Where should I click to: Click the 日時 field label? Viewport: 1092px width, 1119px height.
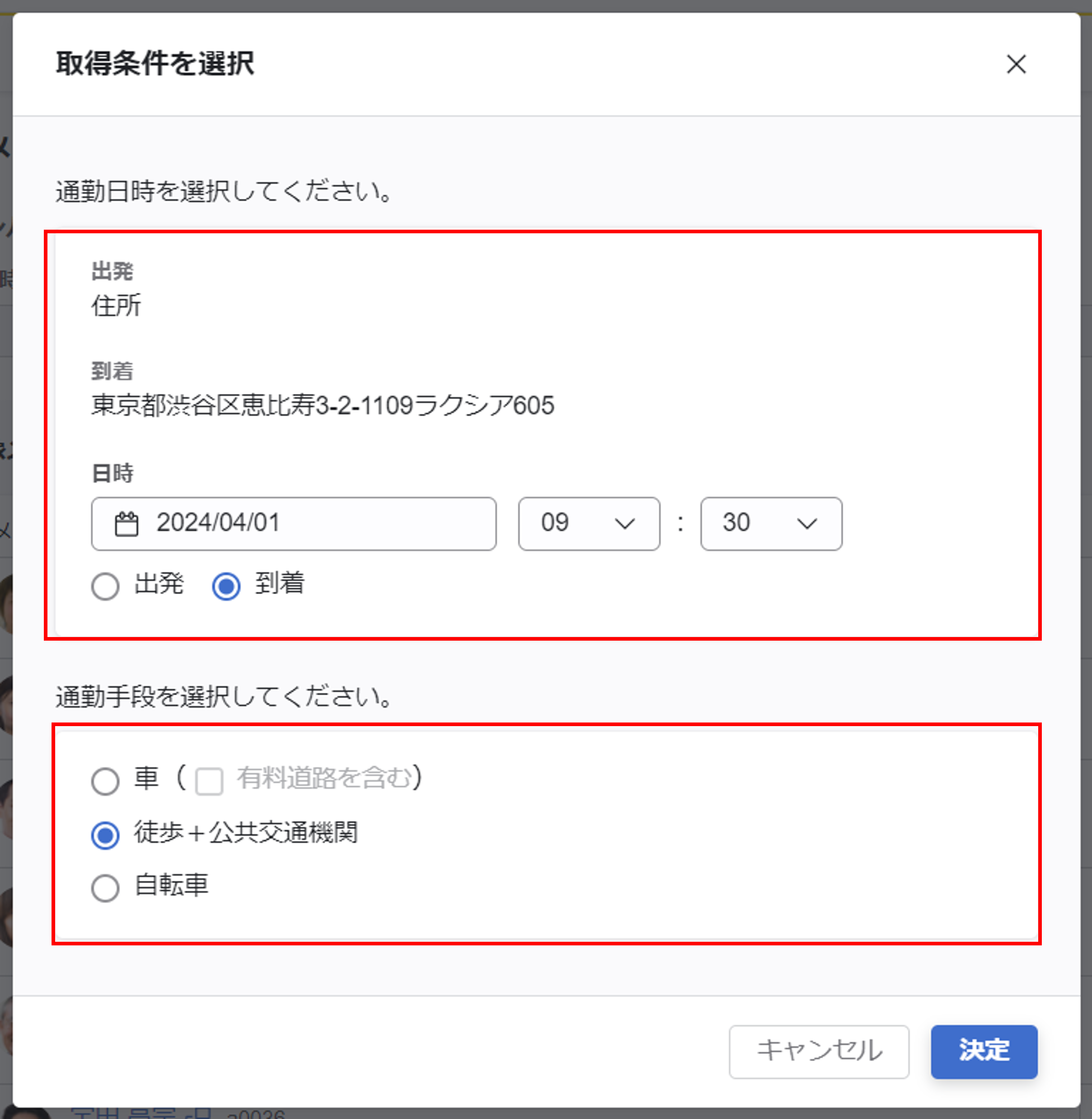(x=113, y=473)
